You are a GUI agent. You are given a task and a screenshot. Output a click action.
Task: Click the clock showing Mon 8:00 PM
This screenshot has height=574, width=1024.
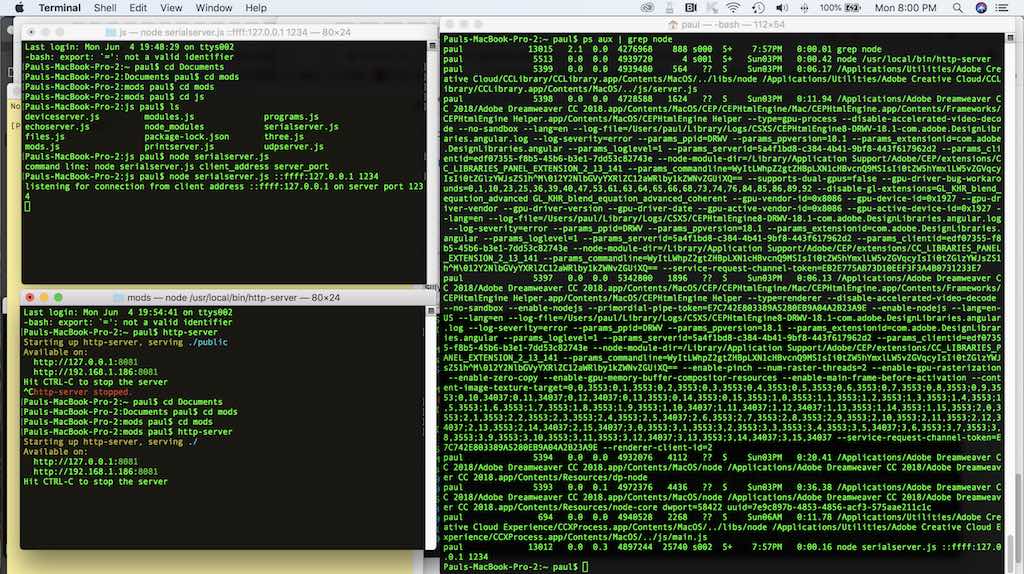905,8
